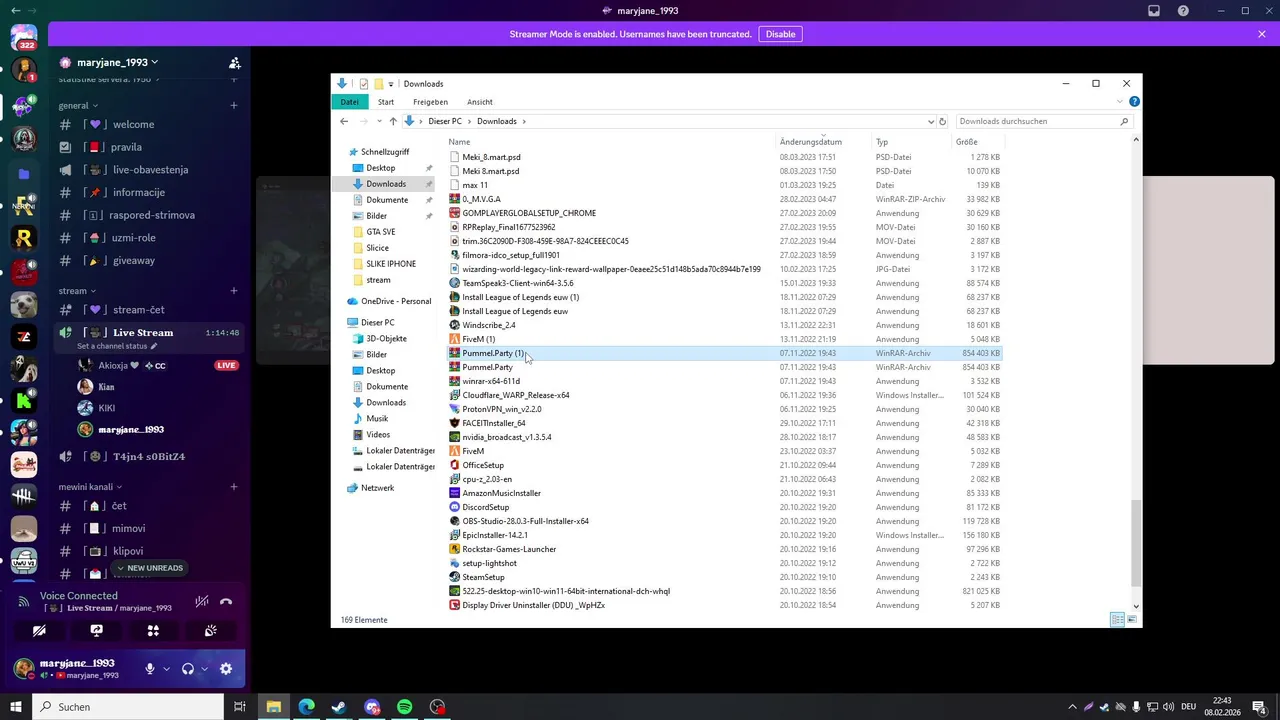The image size is (1280, 720).
Task: Open the Discord inbox icon in title bar
Action: [1154, 11]
